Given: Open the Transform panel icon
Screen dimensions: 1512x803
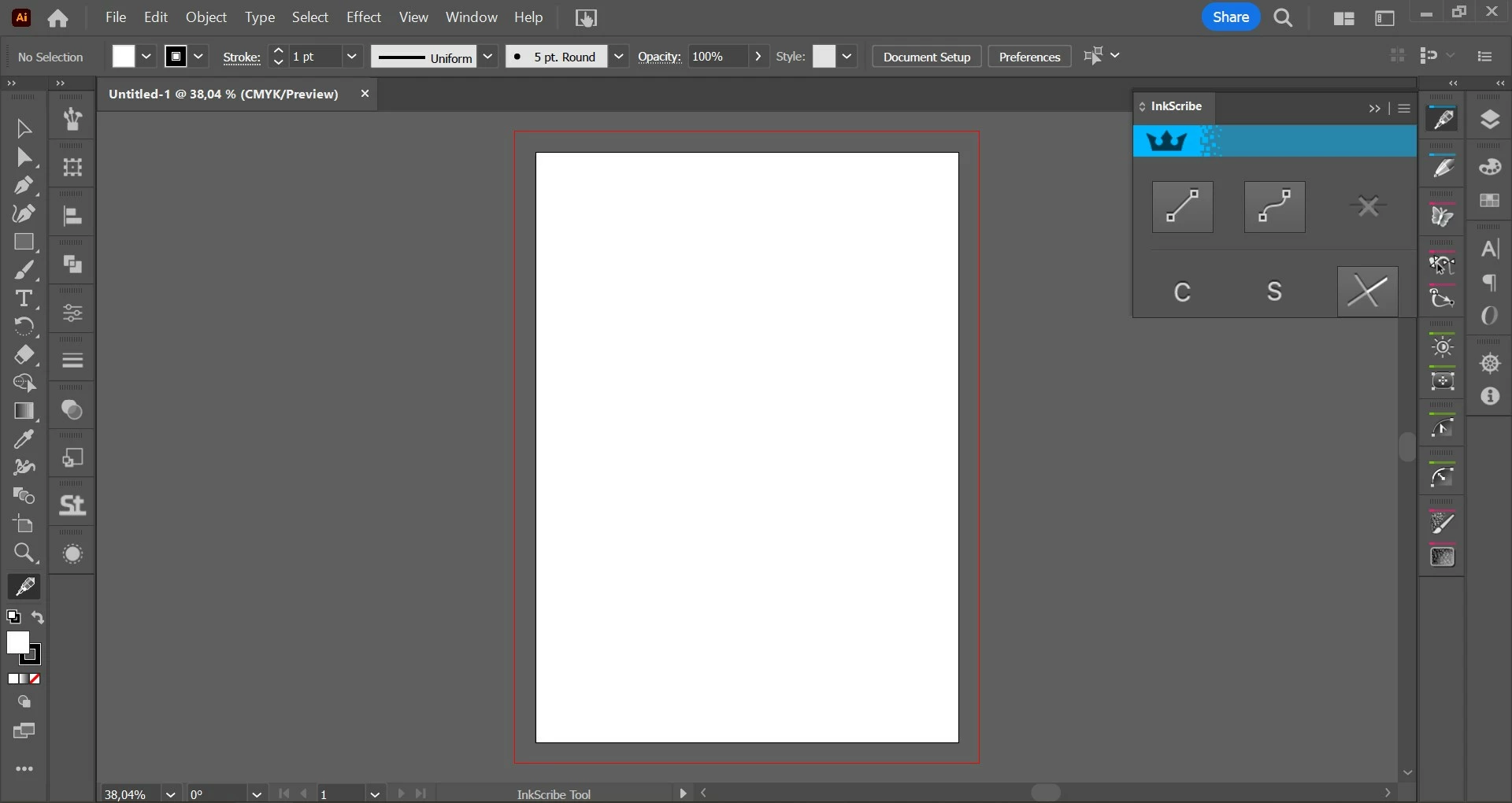Looking at the screenshot, I should tap(72, 168).
